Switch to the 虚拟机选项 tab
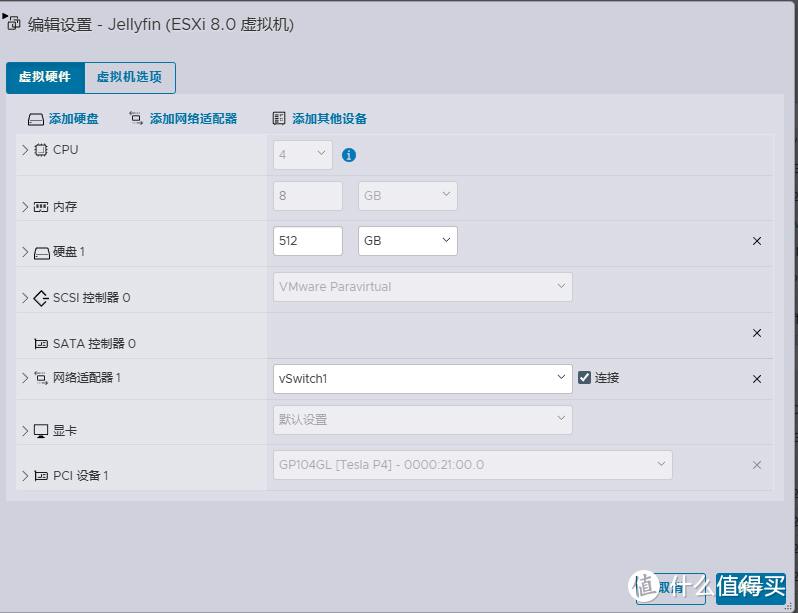 (x=130, y=77)
